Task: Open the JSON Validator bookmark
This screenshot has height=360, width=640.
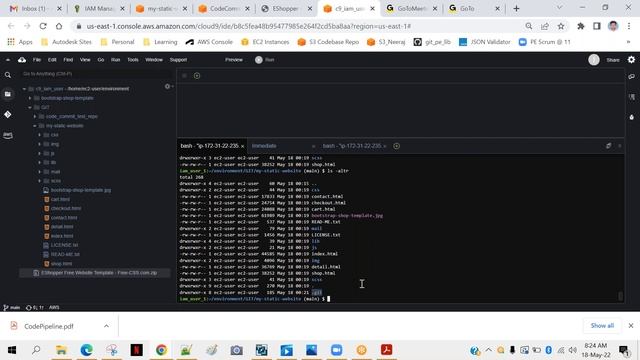Action: point(484,42)
